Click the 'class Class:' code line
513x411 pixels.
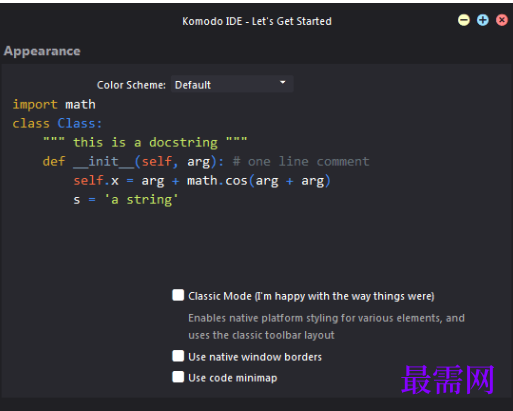coord(57,124)
